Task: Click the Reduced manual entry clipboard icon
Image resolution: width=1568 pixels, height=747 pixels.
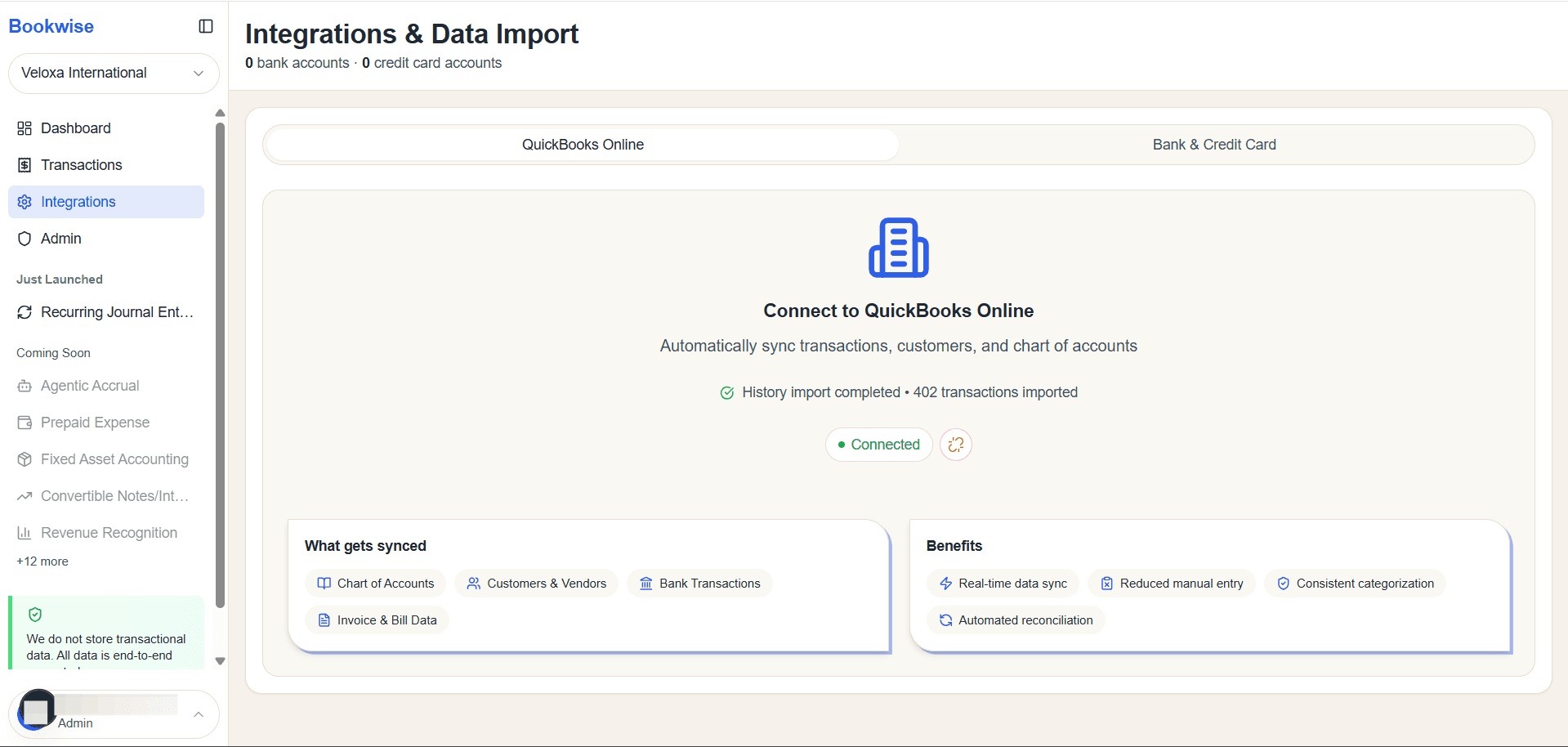Action: click(x=1107, y=584)
